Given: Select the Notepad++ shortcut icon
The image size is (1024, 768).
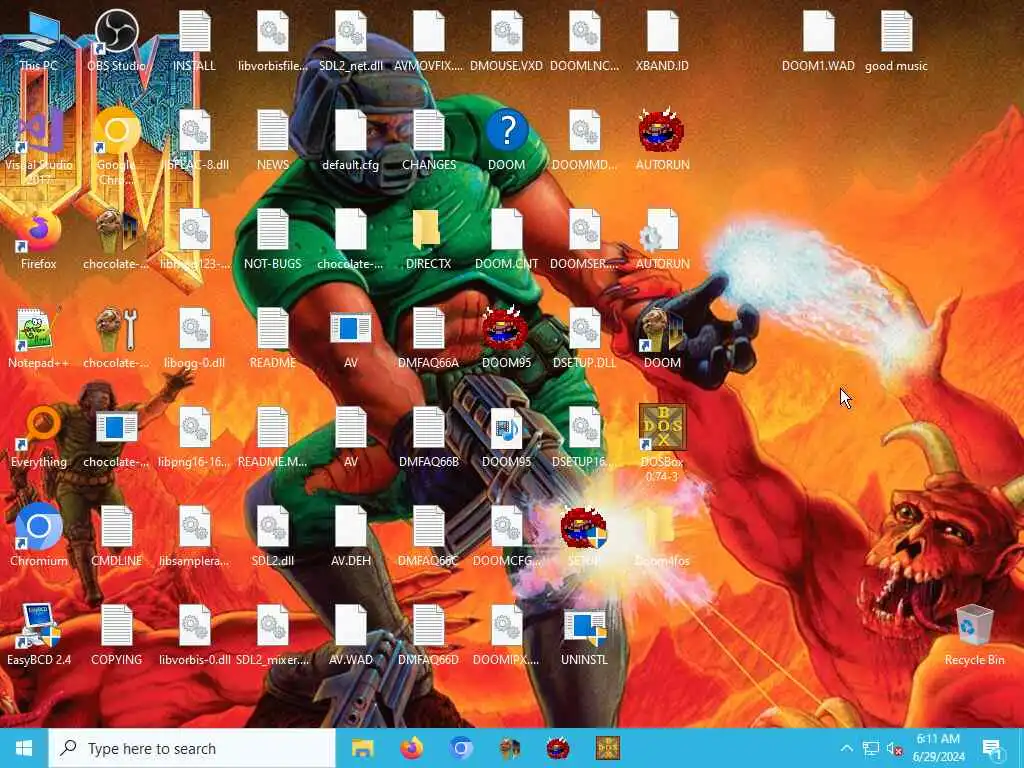Looking at the screenshot, I should (x=39, y=338).
